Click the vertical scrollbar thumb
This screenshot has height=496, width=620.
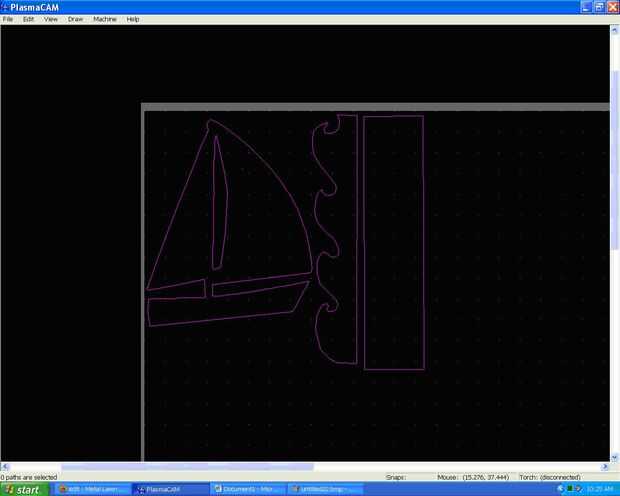[614, 160]
